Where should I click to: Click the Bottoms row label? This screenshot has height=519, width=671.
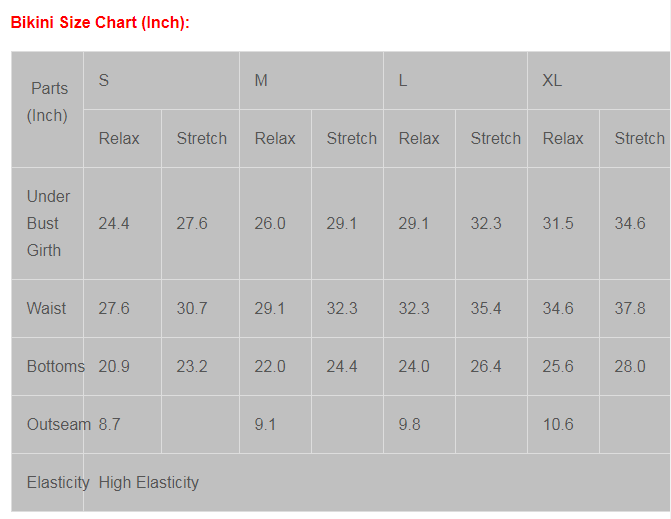click(56, 366)
